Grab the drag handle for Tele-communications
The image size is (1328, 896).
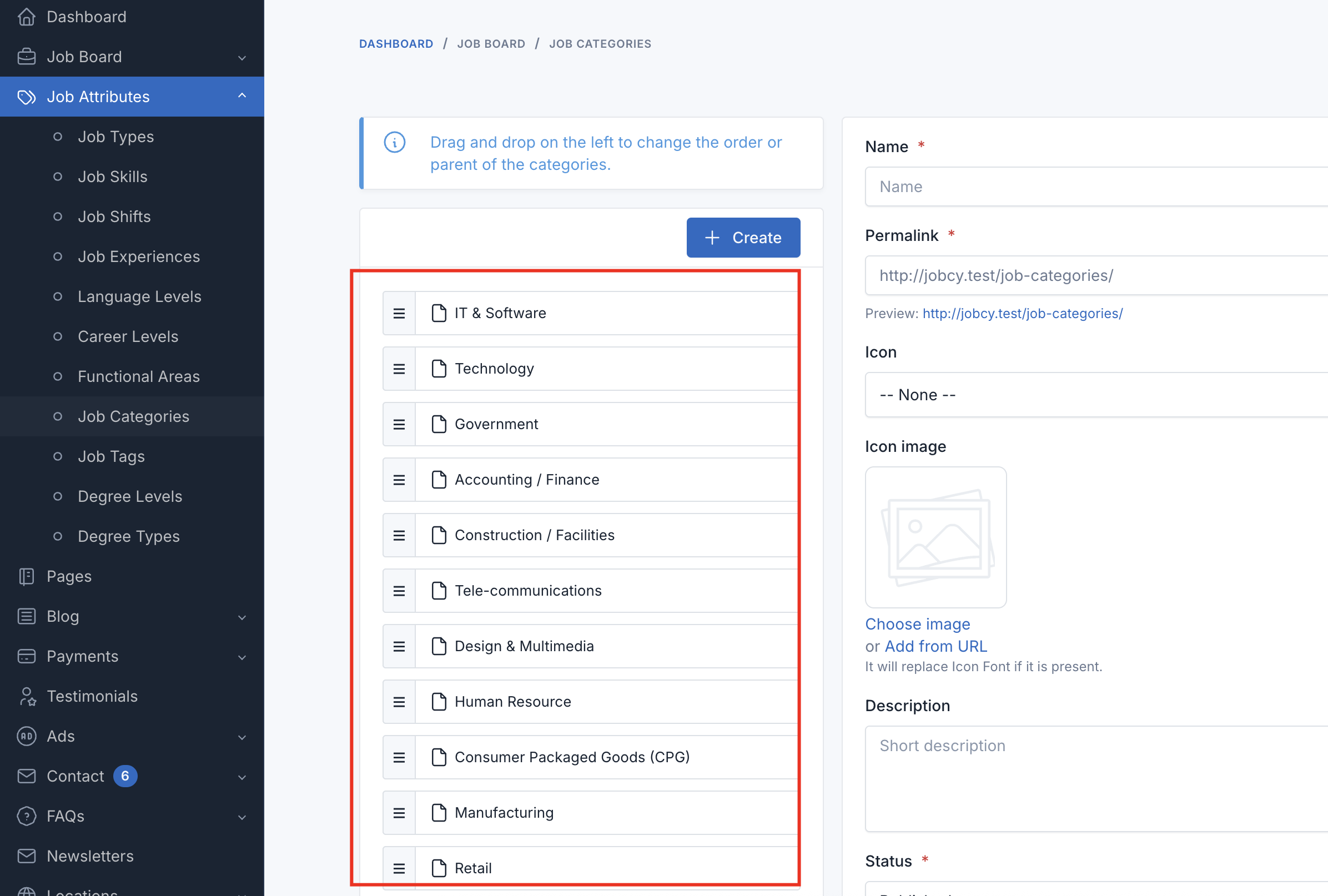coord(399,590)
